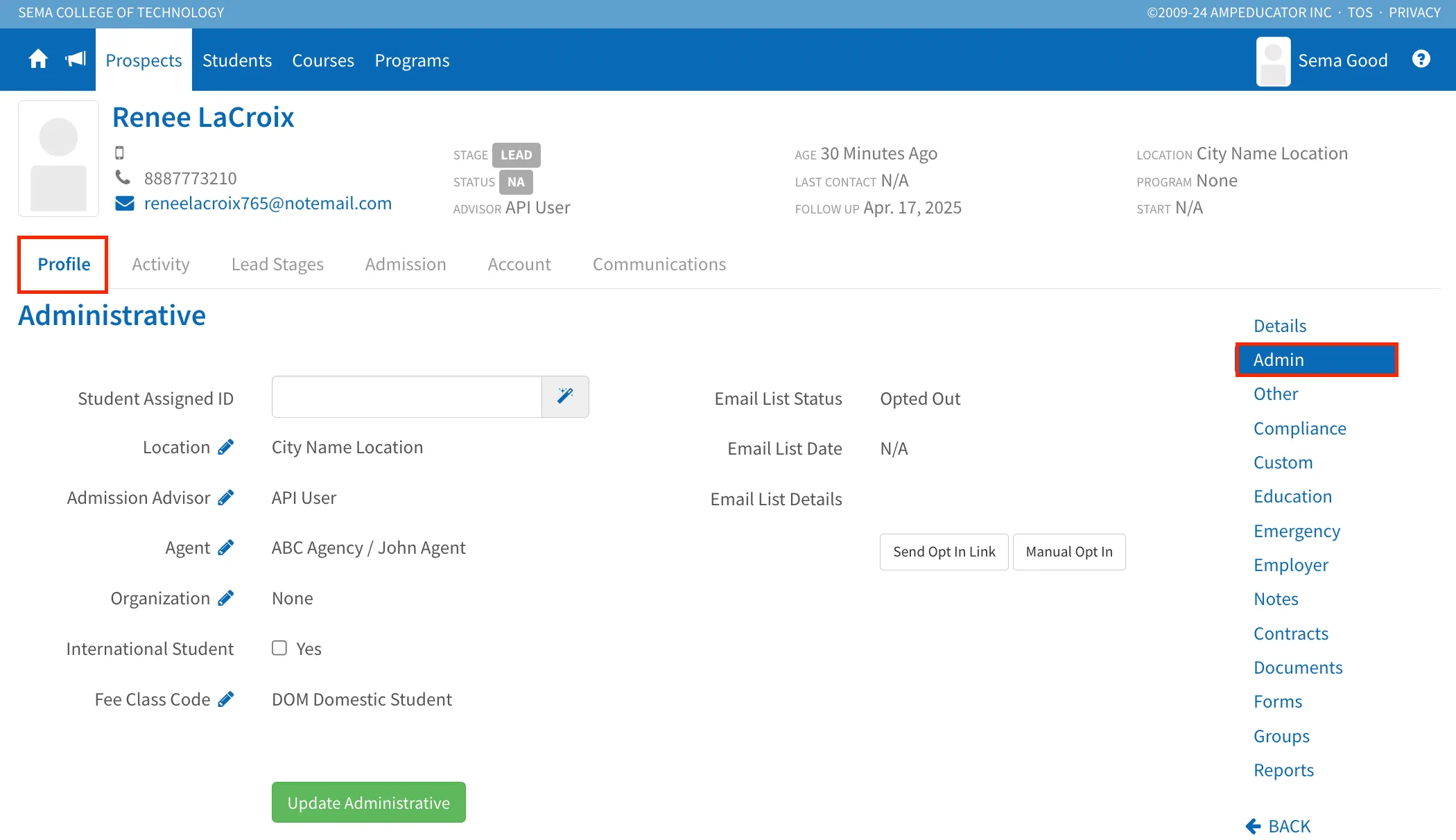The height and width of the screenshot is (840, 1456).
Task: Open the announcements megaphone icon
Action: (x=76, y=60)
